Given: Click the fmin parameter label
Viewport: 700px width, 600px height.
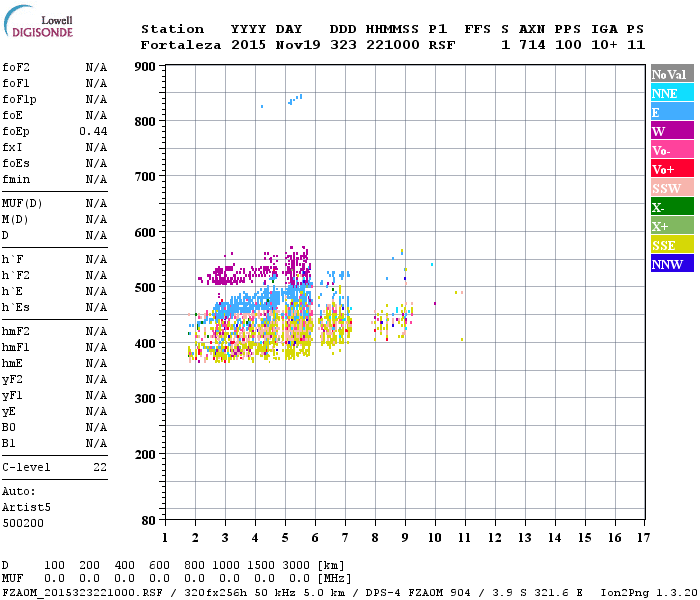Looking at the screenshot, I should click(x=16, y=179).
